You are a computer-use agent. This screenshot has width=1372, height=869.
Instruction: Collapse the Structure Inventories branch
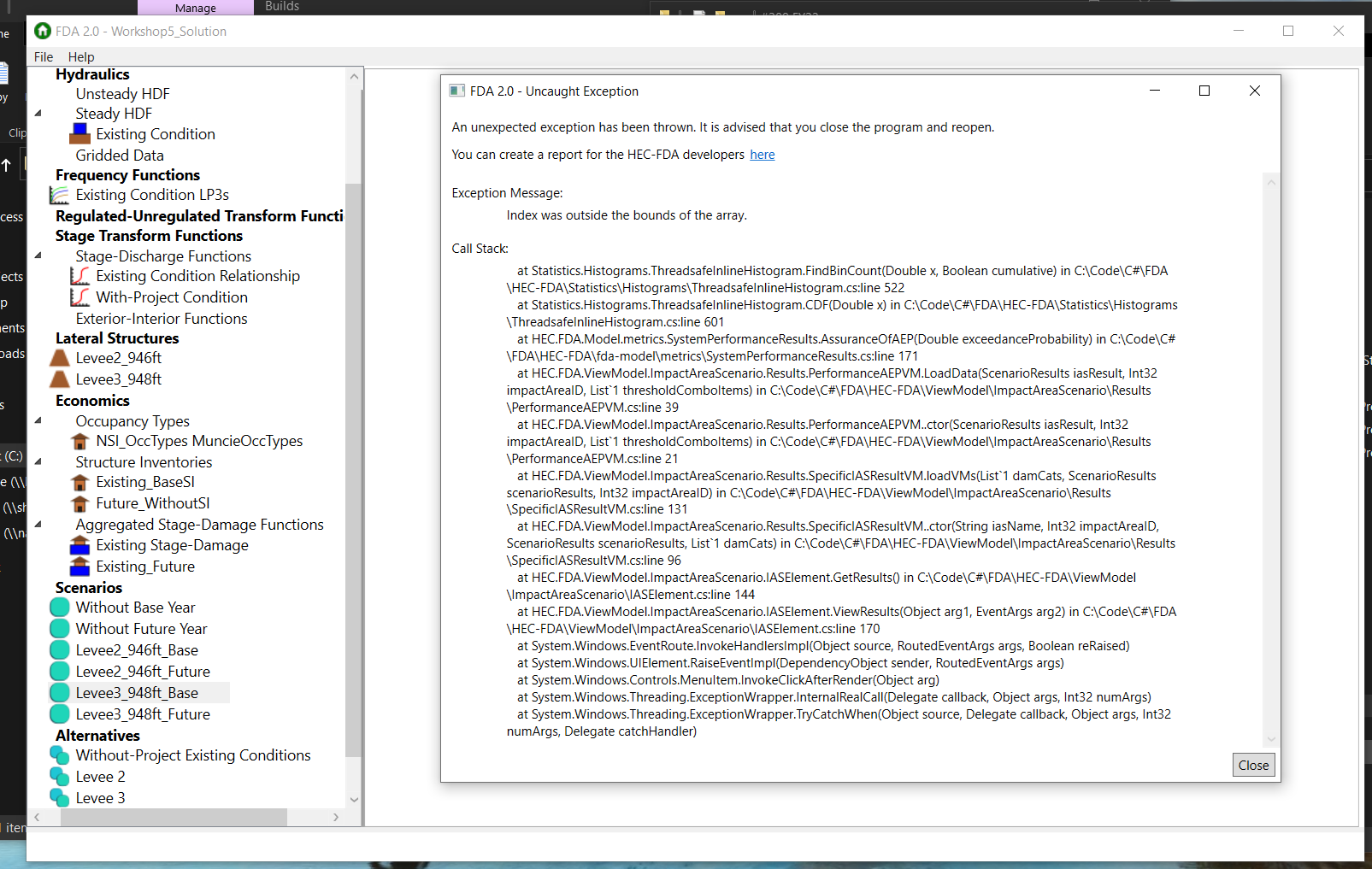click(38, 461)
